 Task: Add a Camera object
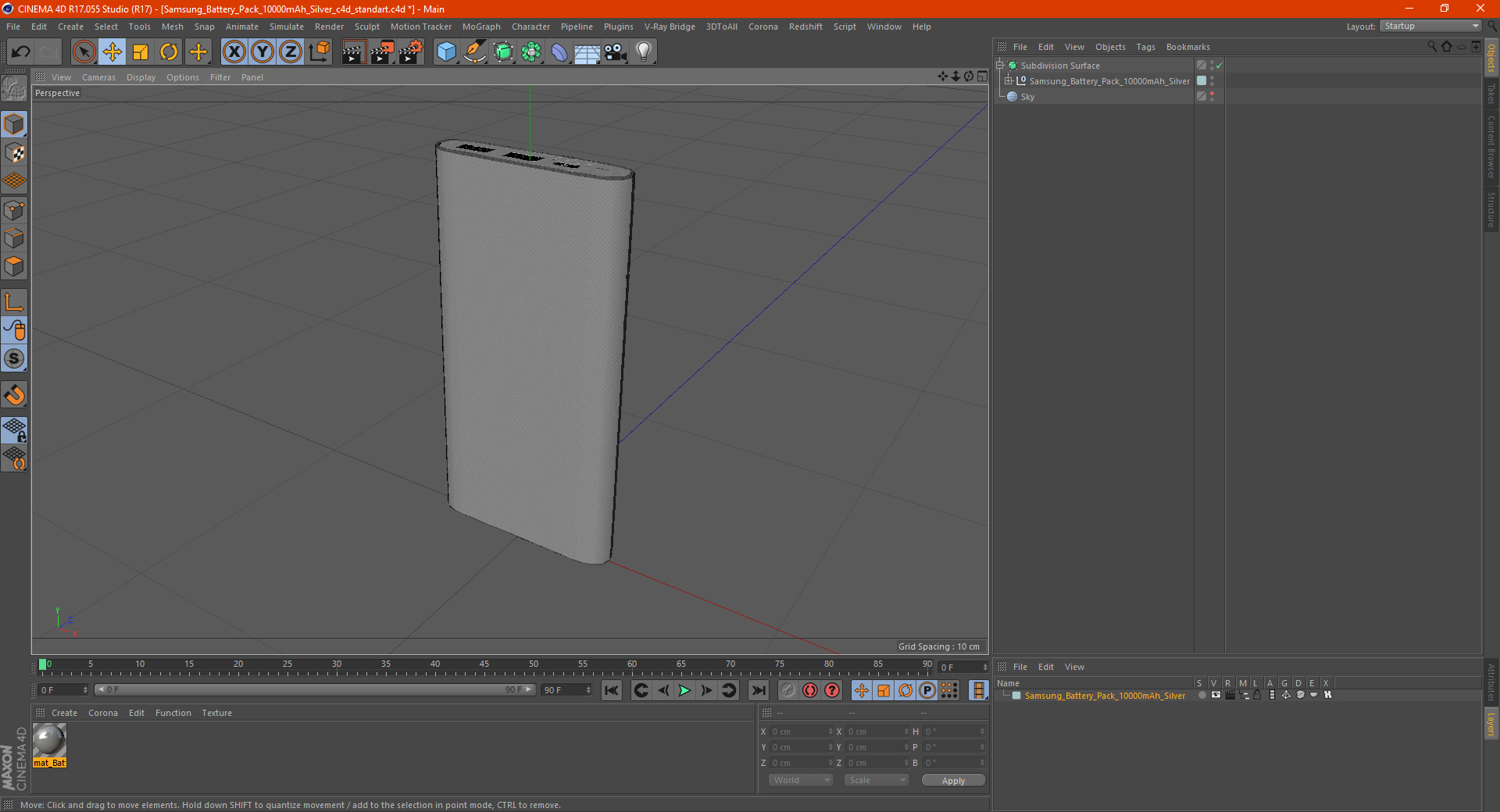[x=615, y=52]
